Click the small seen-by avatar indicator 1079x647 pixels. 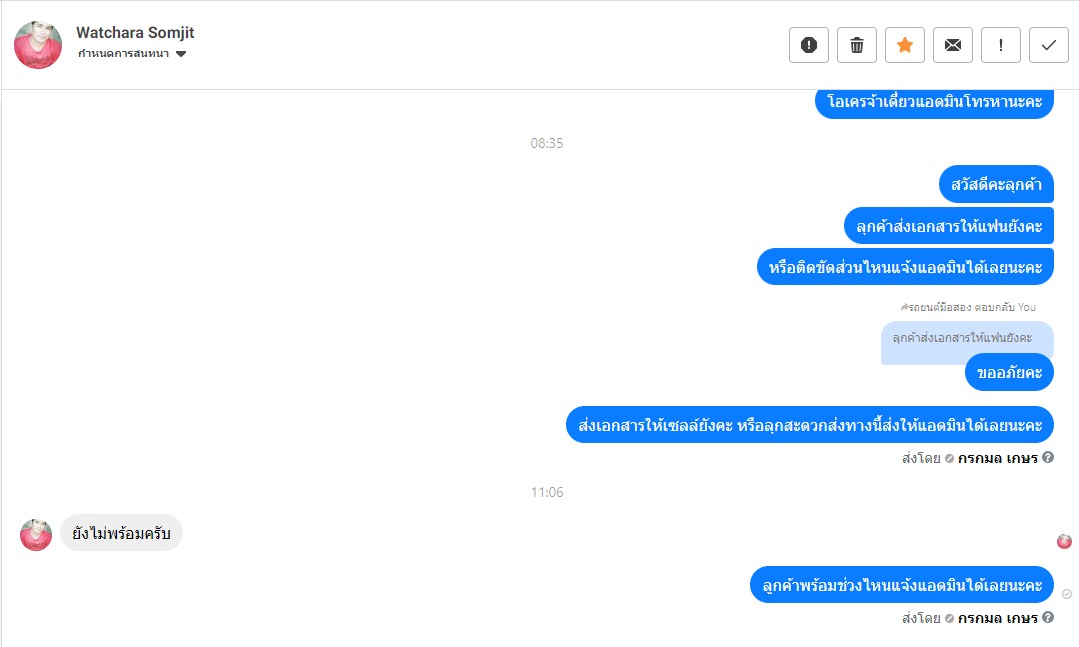click(x=1065, y=542)
